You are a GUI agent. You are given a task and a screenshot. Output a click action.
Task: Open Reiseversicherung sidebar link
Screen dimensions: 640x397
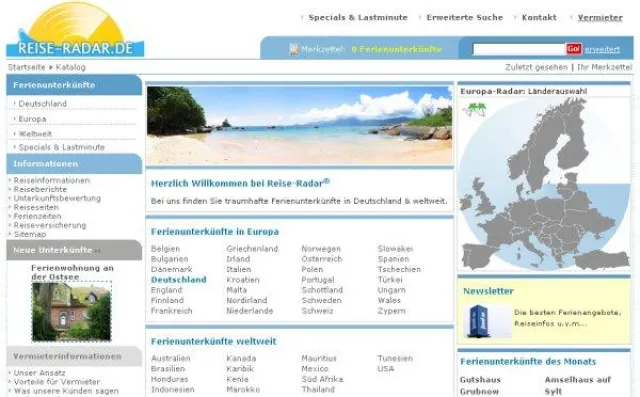coord(50,225)
